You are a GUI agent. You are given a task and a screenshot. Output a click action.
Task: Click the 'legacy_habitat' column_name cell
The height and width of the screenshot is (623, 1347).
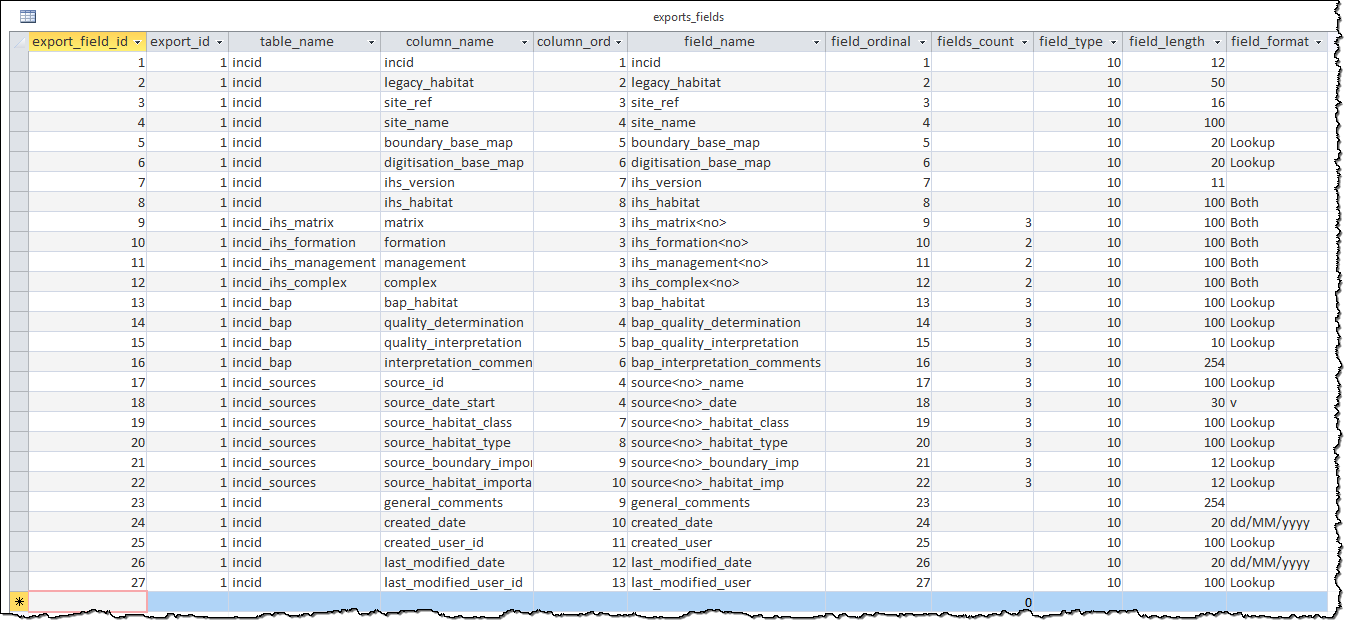click(457, 82)
